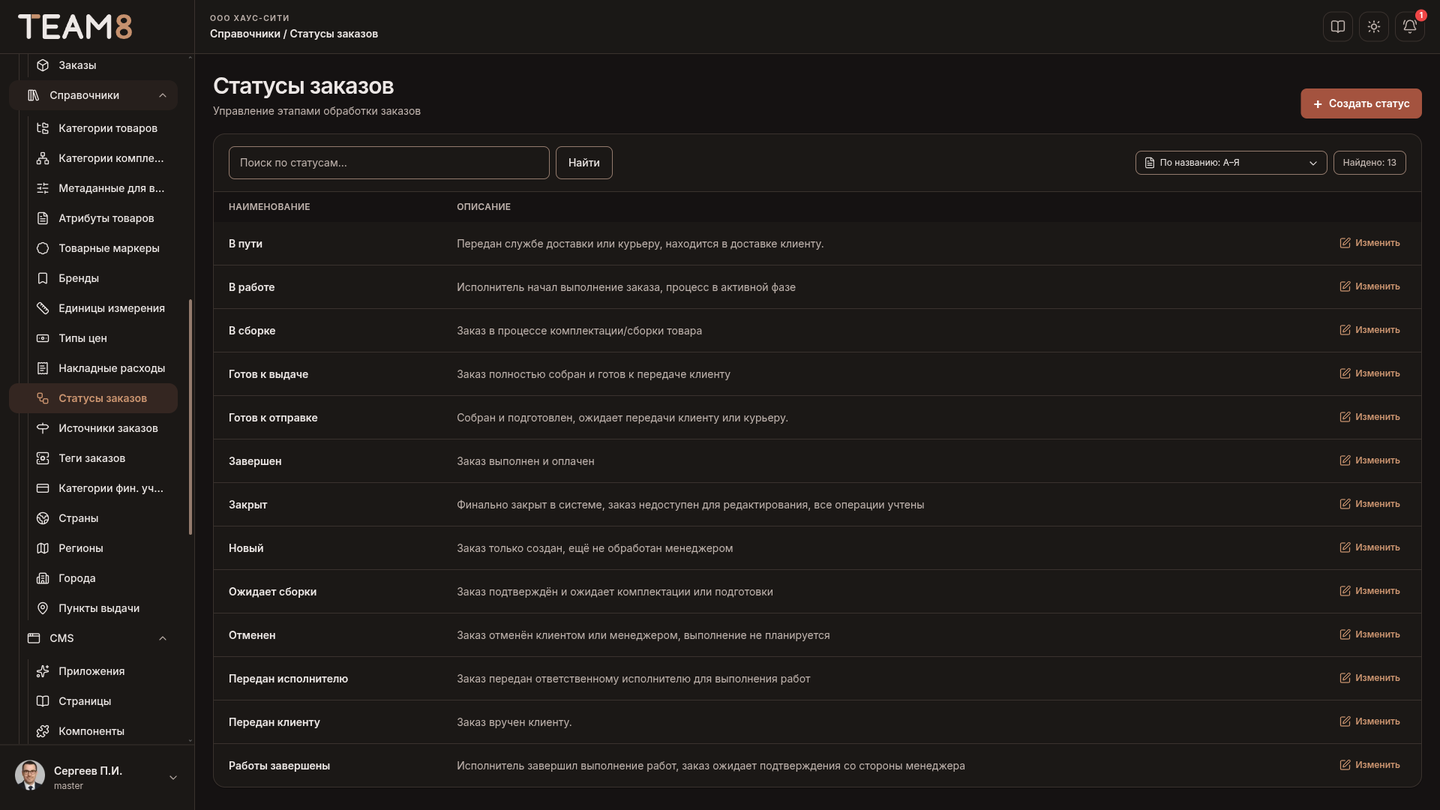The width and height of the screenshot is (1440, 810).
Task: Click the Найти search button
Action: [x=584, y=163]
